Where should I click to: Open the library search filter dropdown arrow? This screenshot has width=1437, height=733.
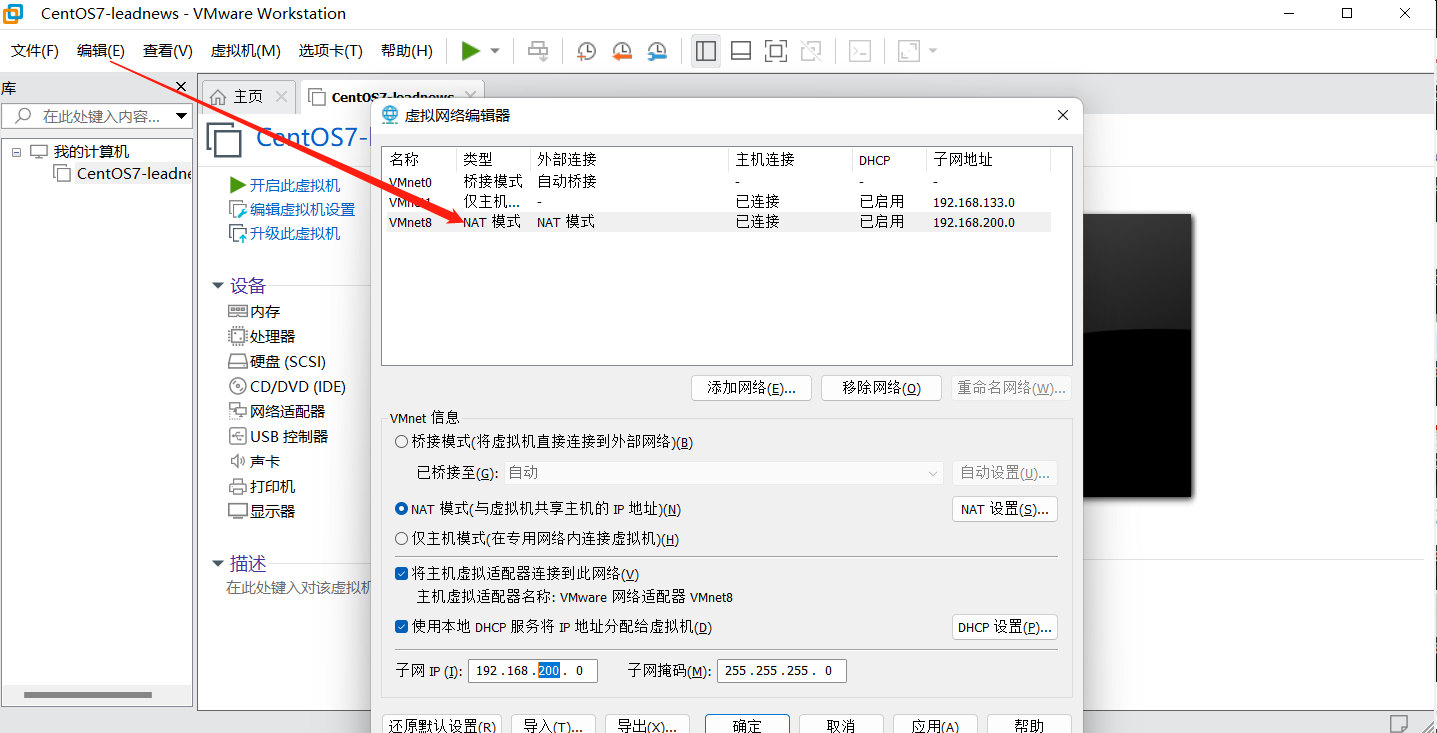pyautogui.click(x=181, y=116)
